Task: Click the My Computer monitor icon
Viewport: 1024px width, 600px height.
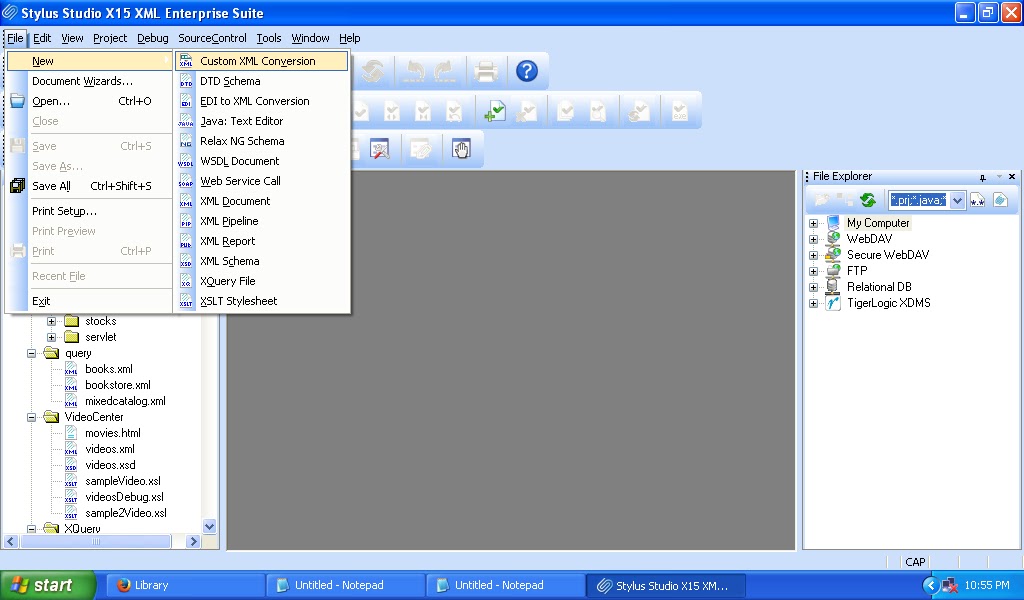Action: (x=833, y=223)
